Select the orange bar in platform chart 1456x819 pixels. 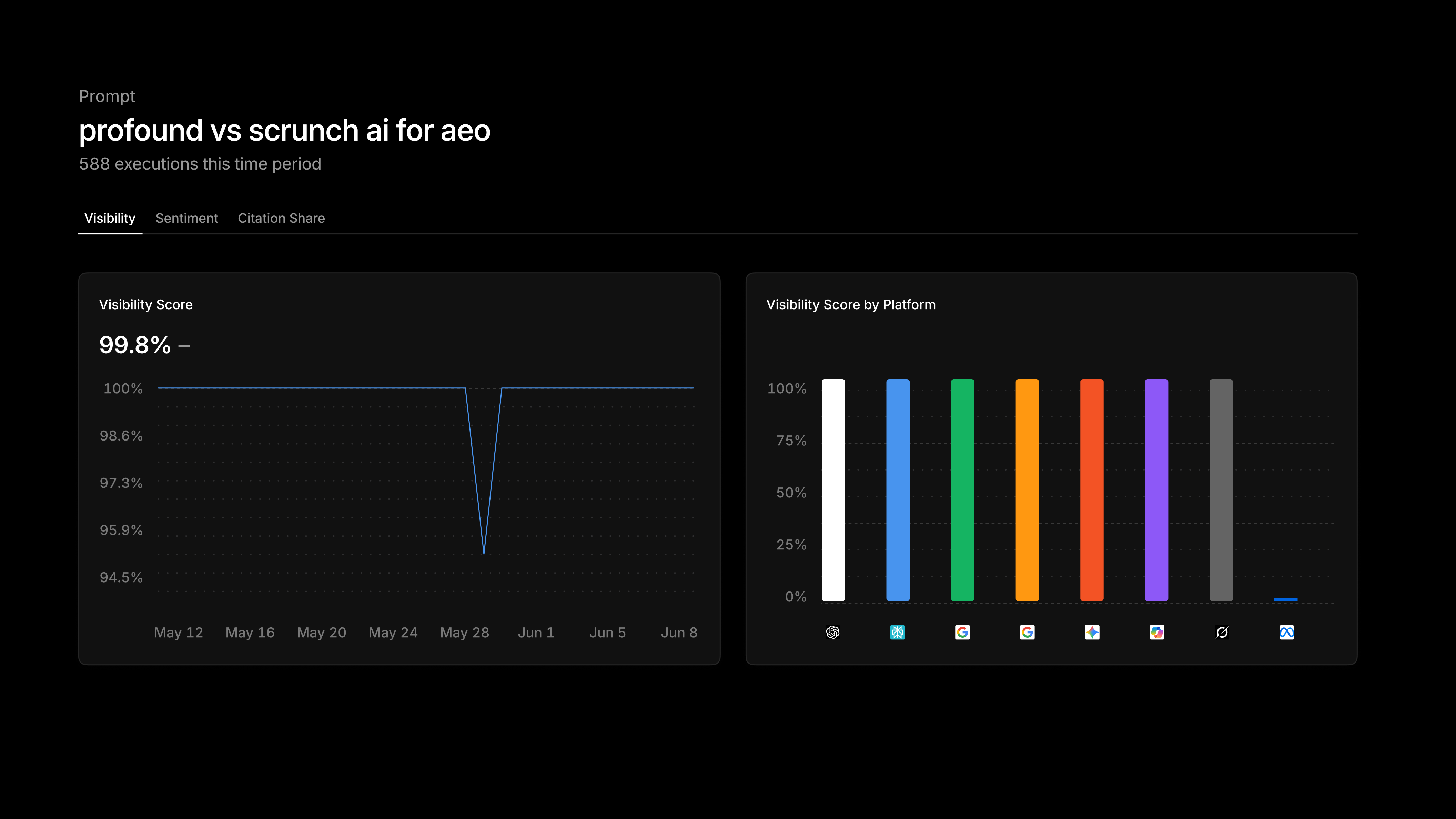(1027, 490)
